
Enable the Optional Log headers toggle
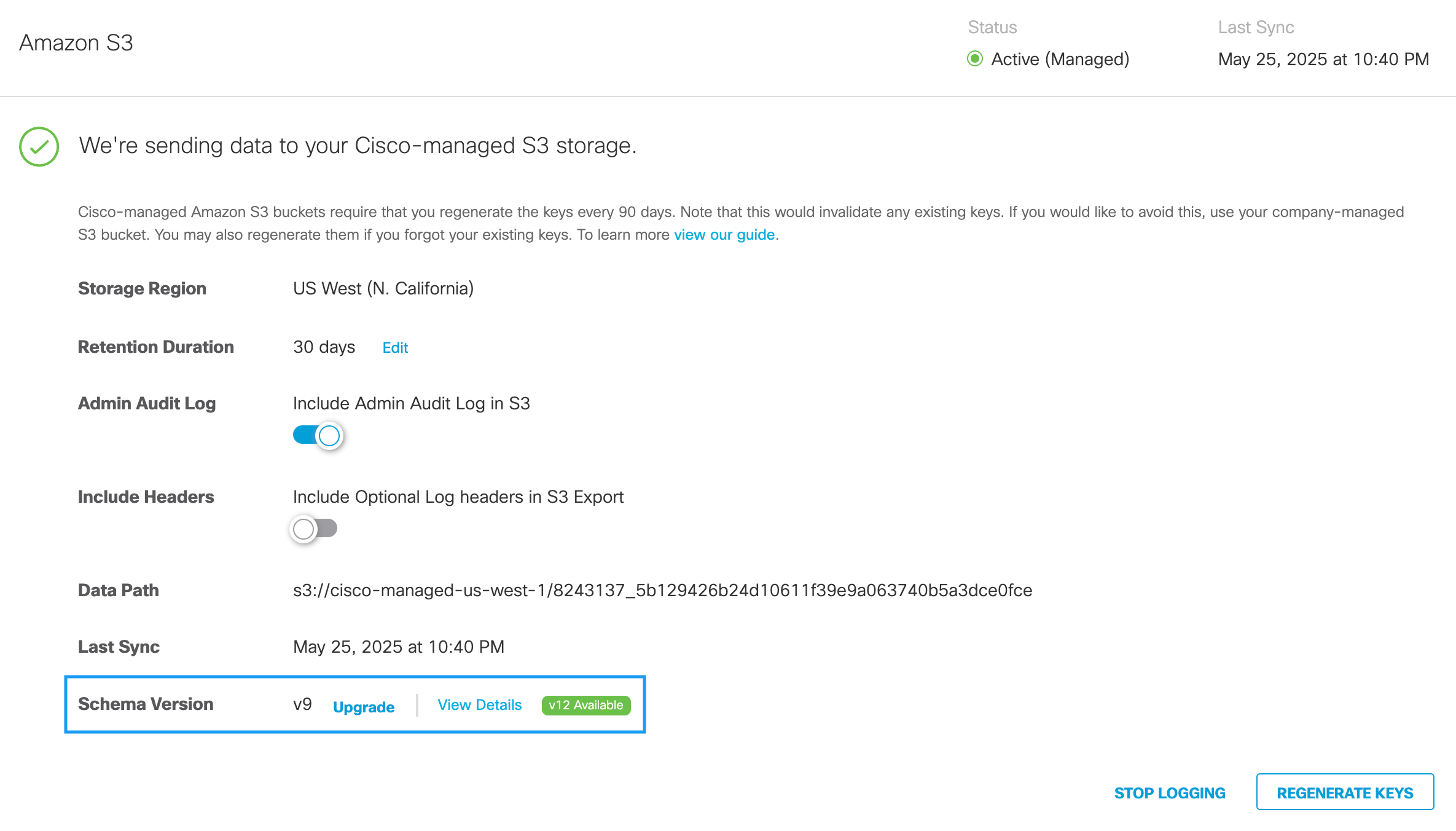coord(314,529)
